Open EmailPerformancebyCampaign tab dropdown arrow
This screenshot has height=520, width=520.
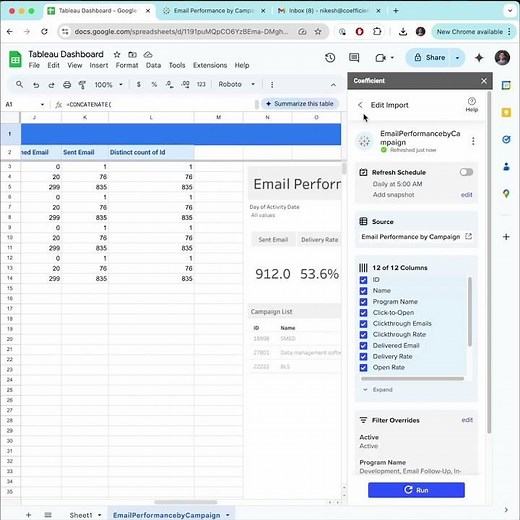tap(227, 515)
